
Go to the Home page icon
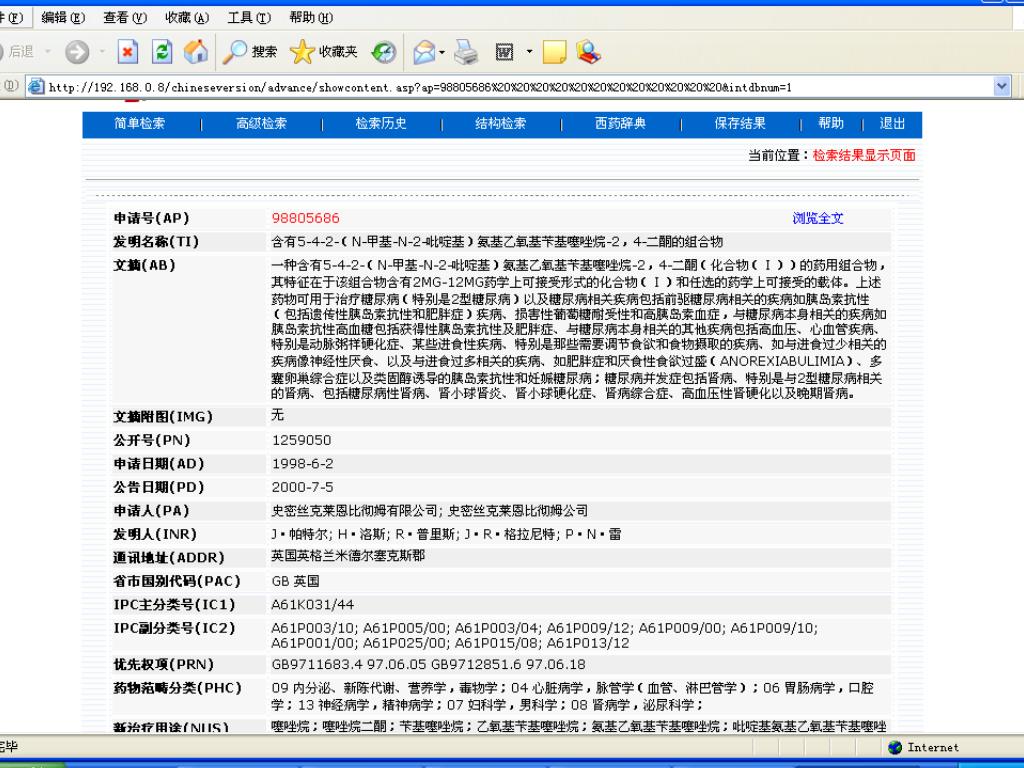coord(195,52)
